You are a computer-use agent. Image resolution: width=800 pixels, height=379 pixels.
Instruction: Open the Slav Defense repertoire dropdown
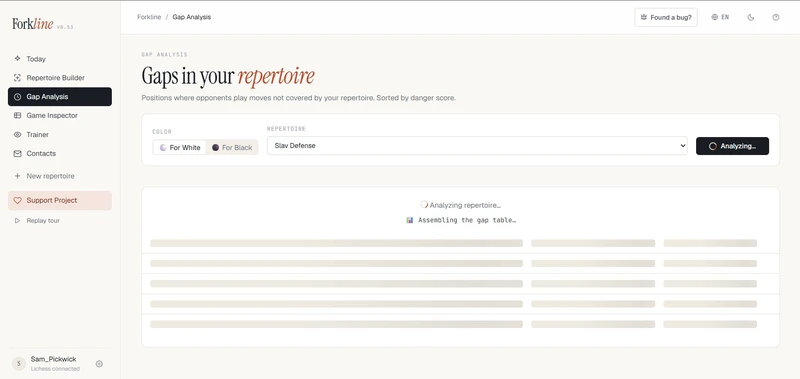(477, 145)
